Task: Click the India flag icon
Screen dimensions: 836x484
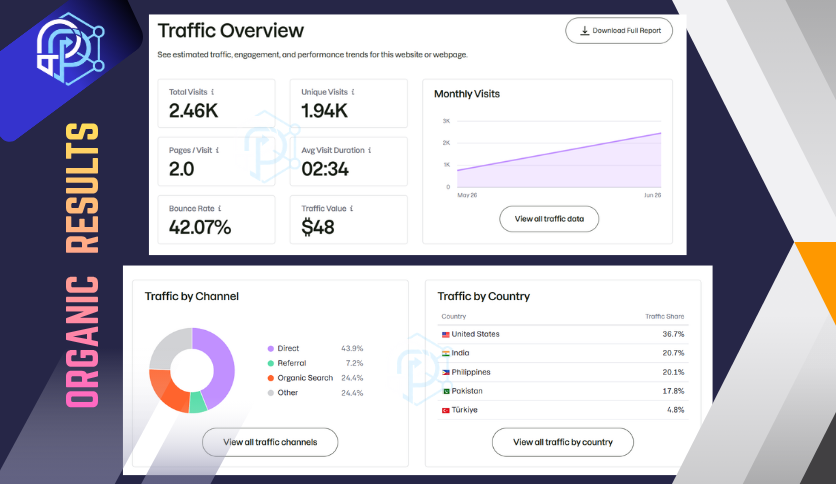Action: 446,353
